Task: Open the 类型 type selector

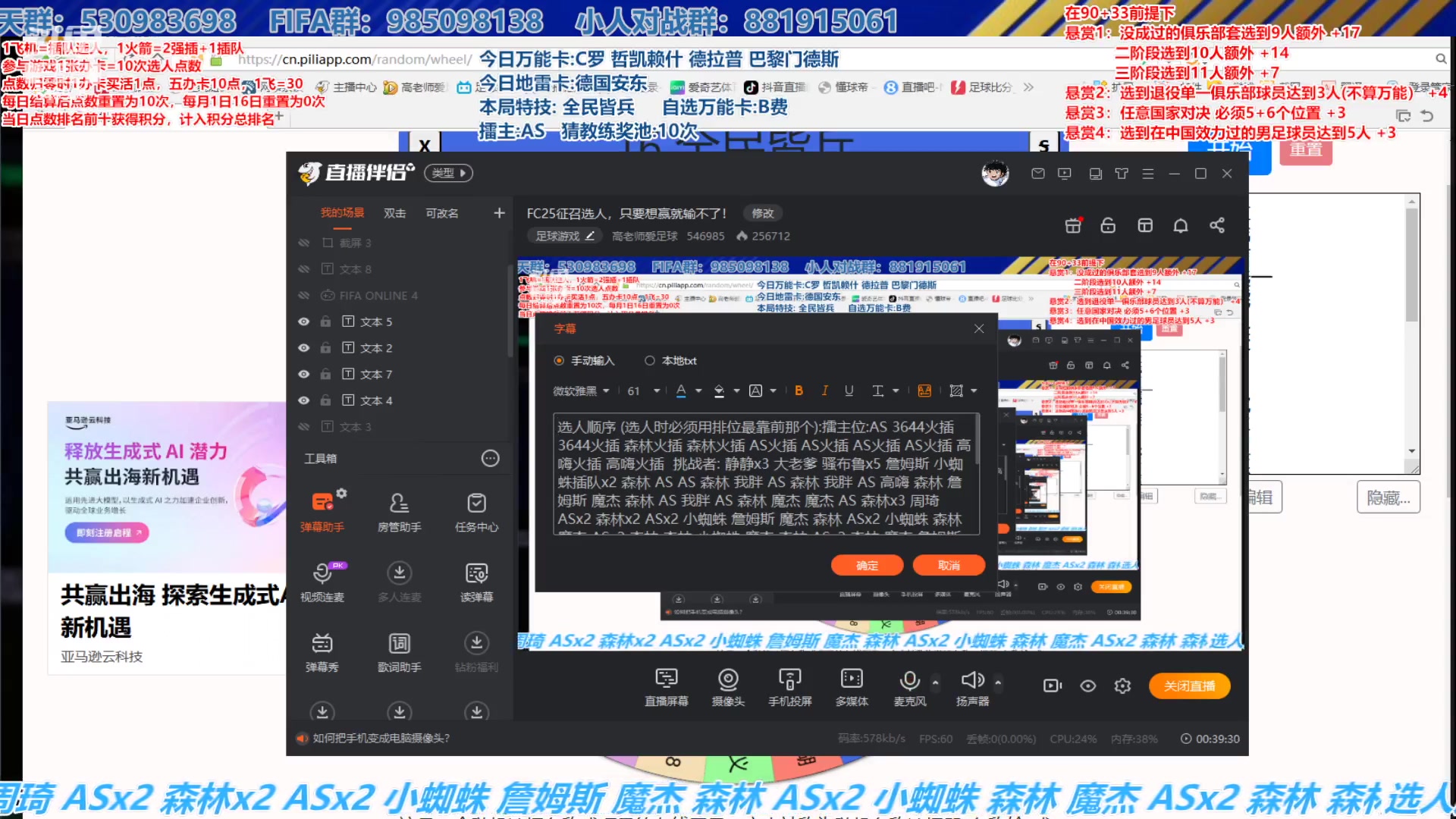Action: point(448,173)
